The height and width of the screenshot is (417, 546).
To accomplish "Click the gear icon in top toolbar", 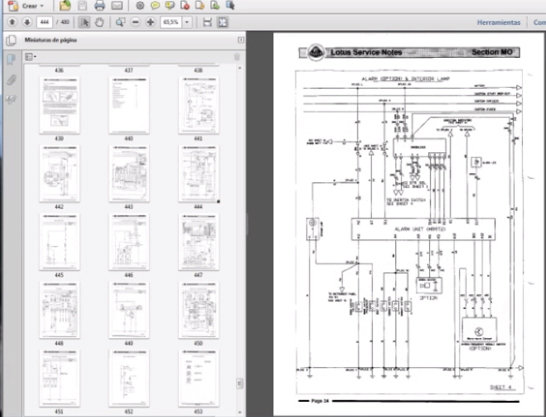I will [x=140, y=6].
